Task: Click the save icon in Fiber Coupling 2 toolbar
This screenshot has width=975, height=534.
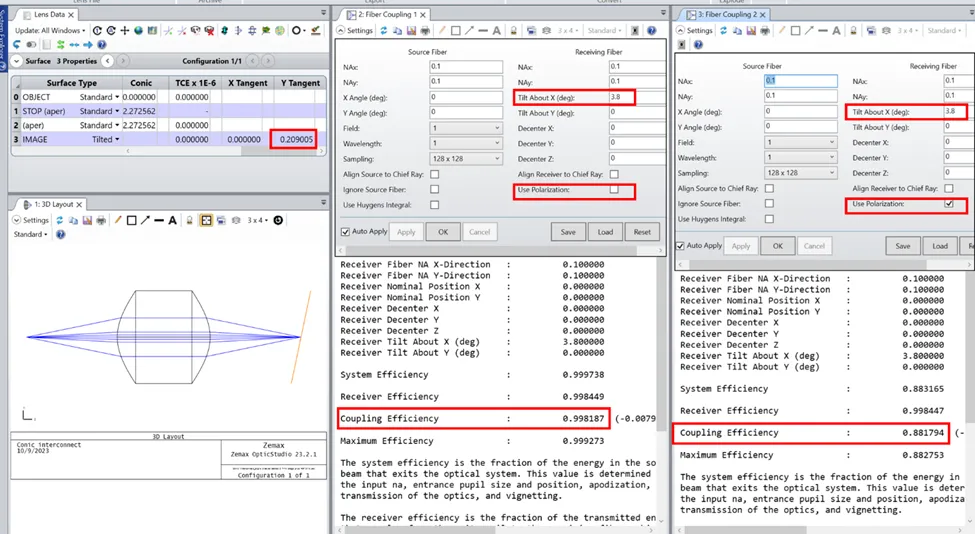Action: tap(750, 31)
